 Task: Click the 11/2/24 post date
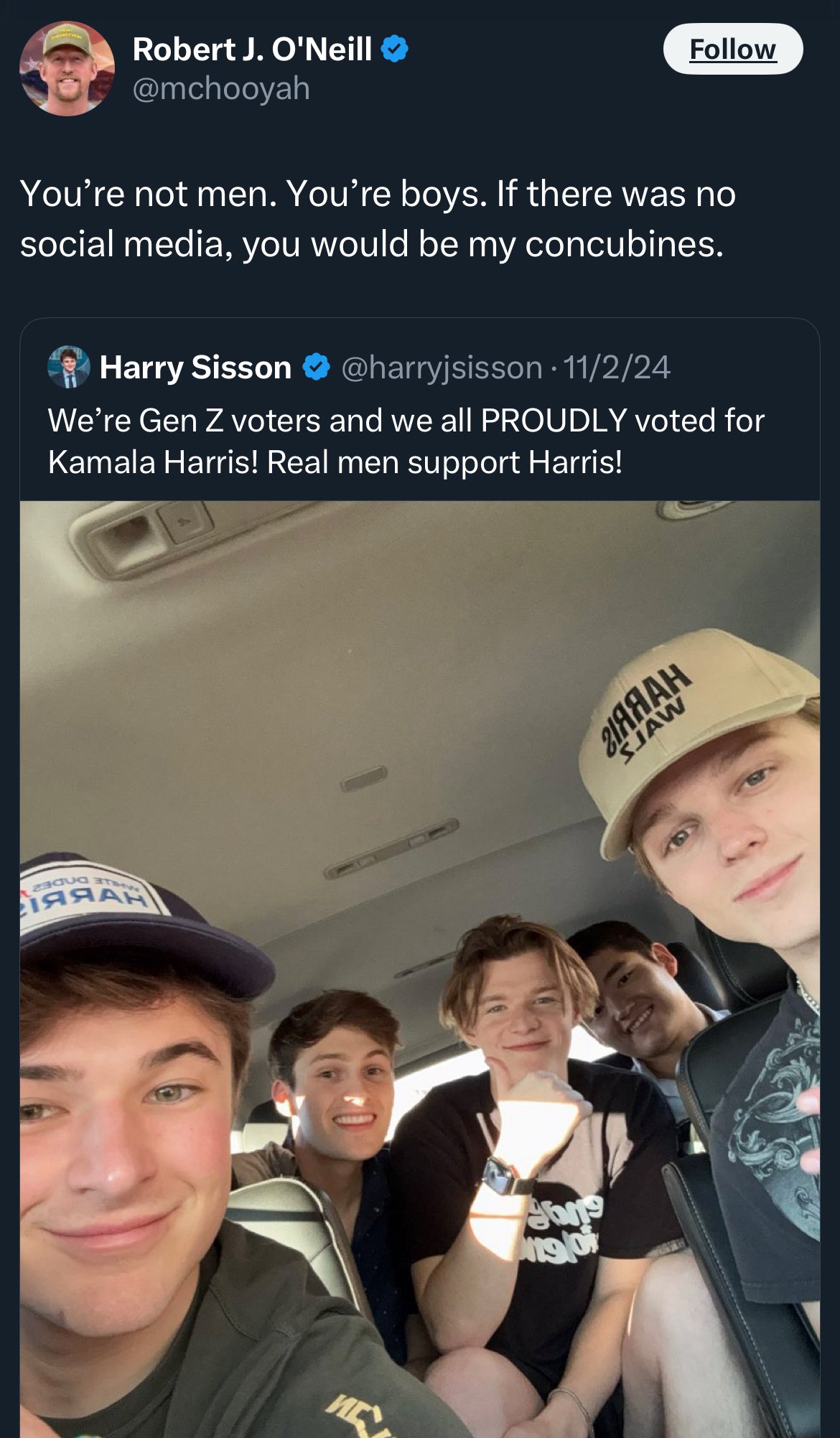(x=617, y=367)
